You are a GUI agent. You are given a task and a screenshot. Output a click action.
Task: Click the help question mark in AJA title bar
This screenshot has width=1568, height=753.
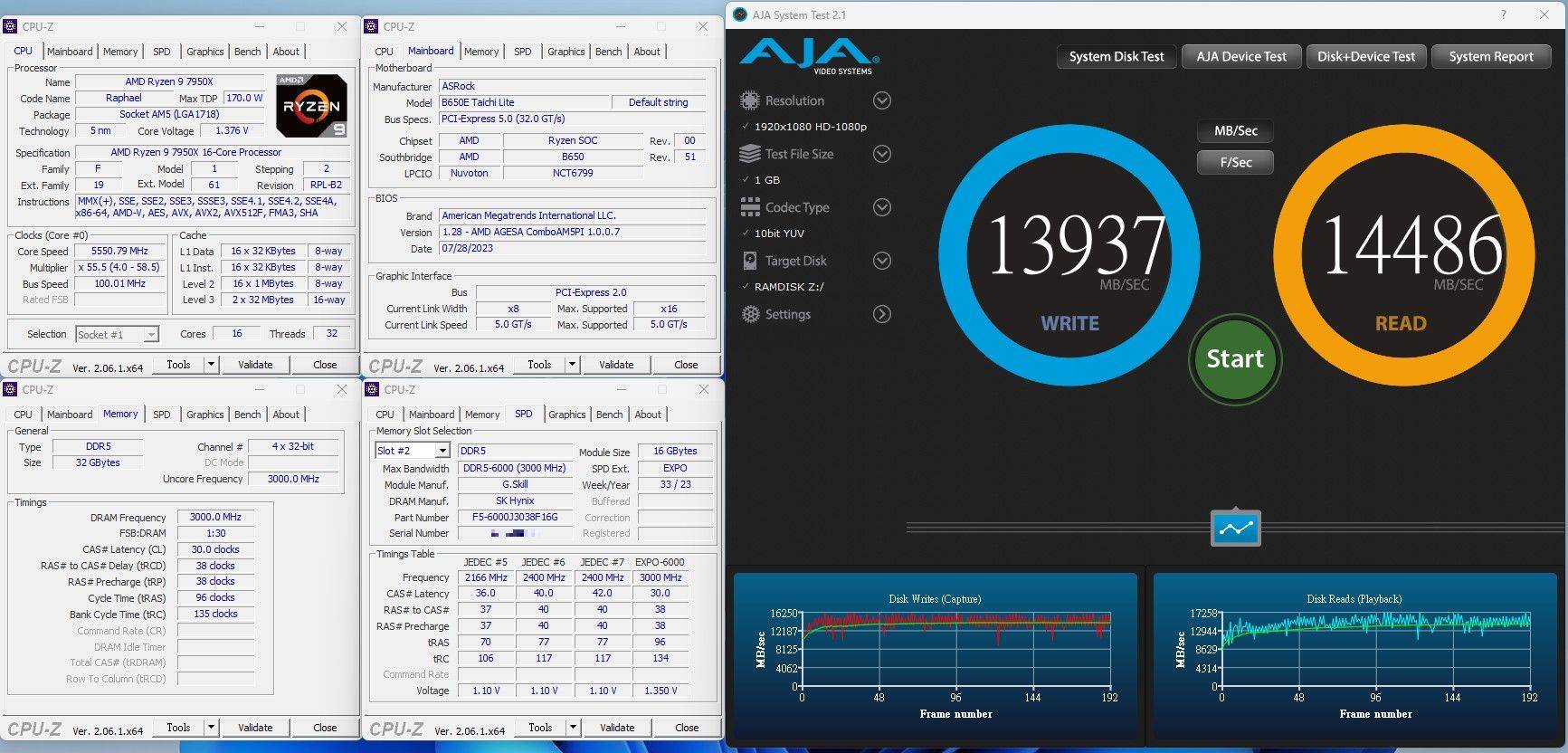1504,14
